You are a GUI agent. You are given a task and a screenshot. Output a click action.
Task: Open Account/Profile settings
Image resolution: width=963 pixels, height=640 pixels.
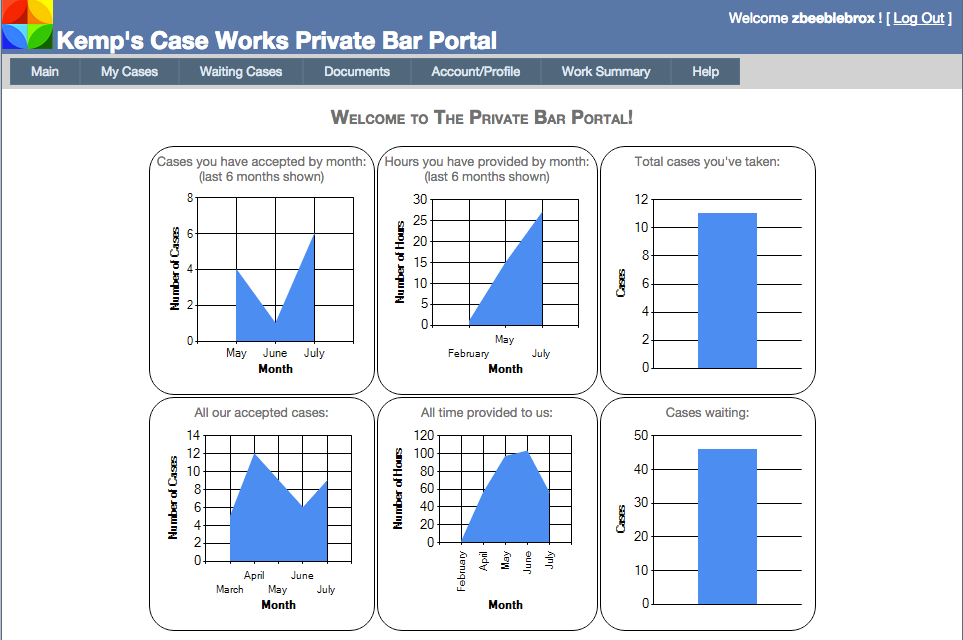pyautogui.click(x=475, y=72)
